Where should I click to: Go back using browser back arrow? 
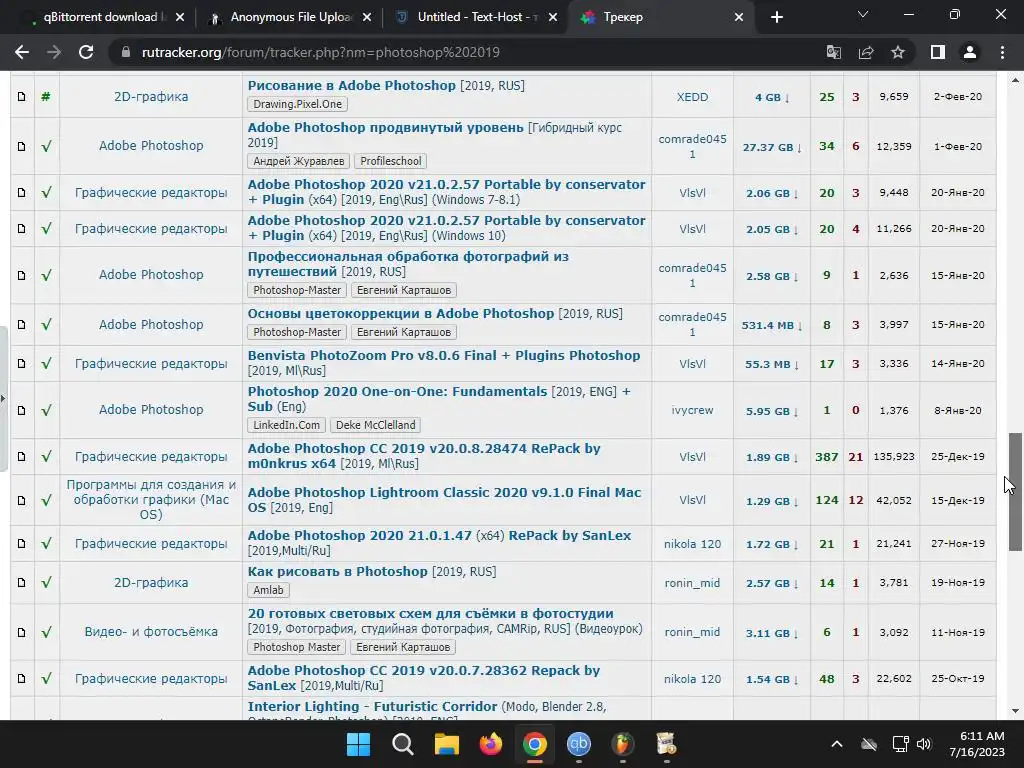(x=22, y=52)
